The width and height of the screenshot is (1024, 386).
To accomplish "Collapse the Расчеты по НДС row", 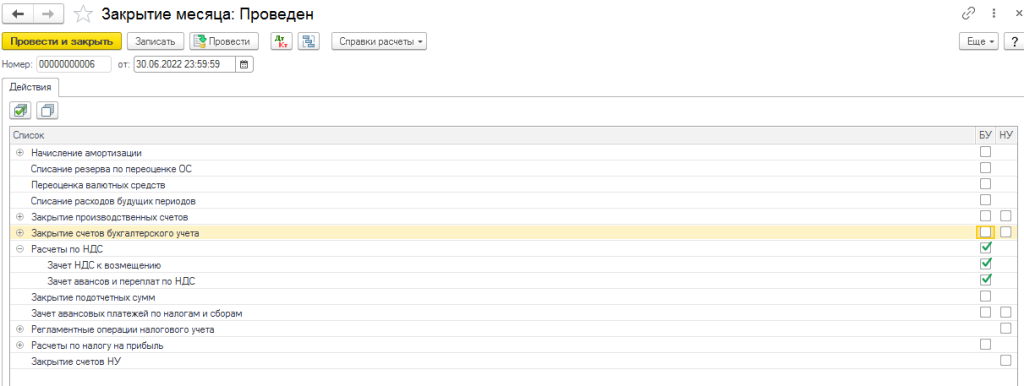I will (20, 249).
